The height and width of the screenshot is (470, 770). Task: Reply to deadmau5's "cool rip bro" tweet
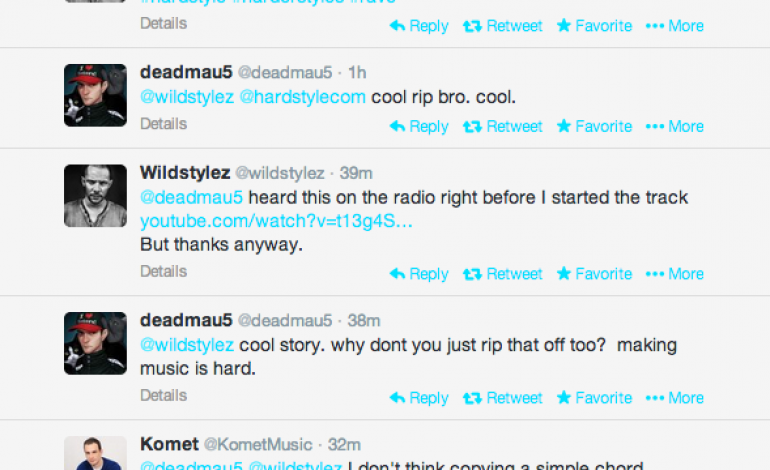pos(419,126)
